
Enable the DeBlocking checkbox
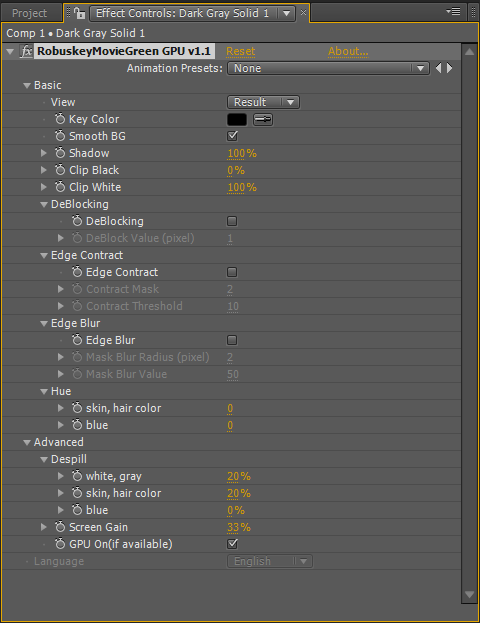pyautogui.click(x=232, y=221)
